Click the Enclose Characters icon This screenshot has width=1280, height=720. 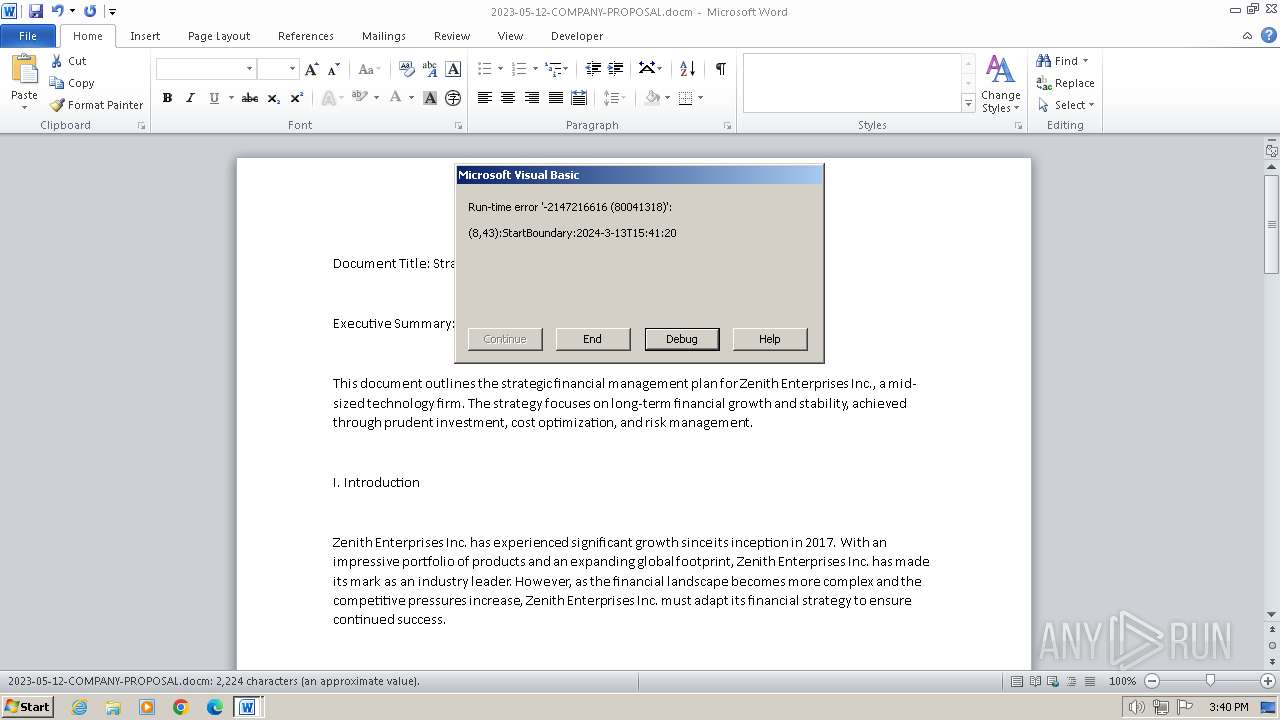453,98
